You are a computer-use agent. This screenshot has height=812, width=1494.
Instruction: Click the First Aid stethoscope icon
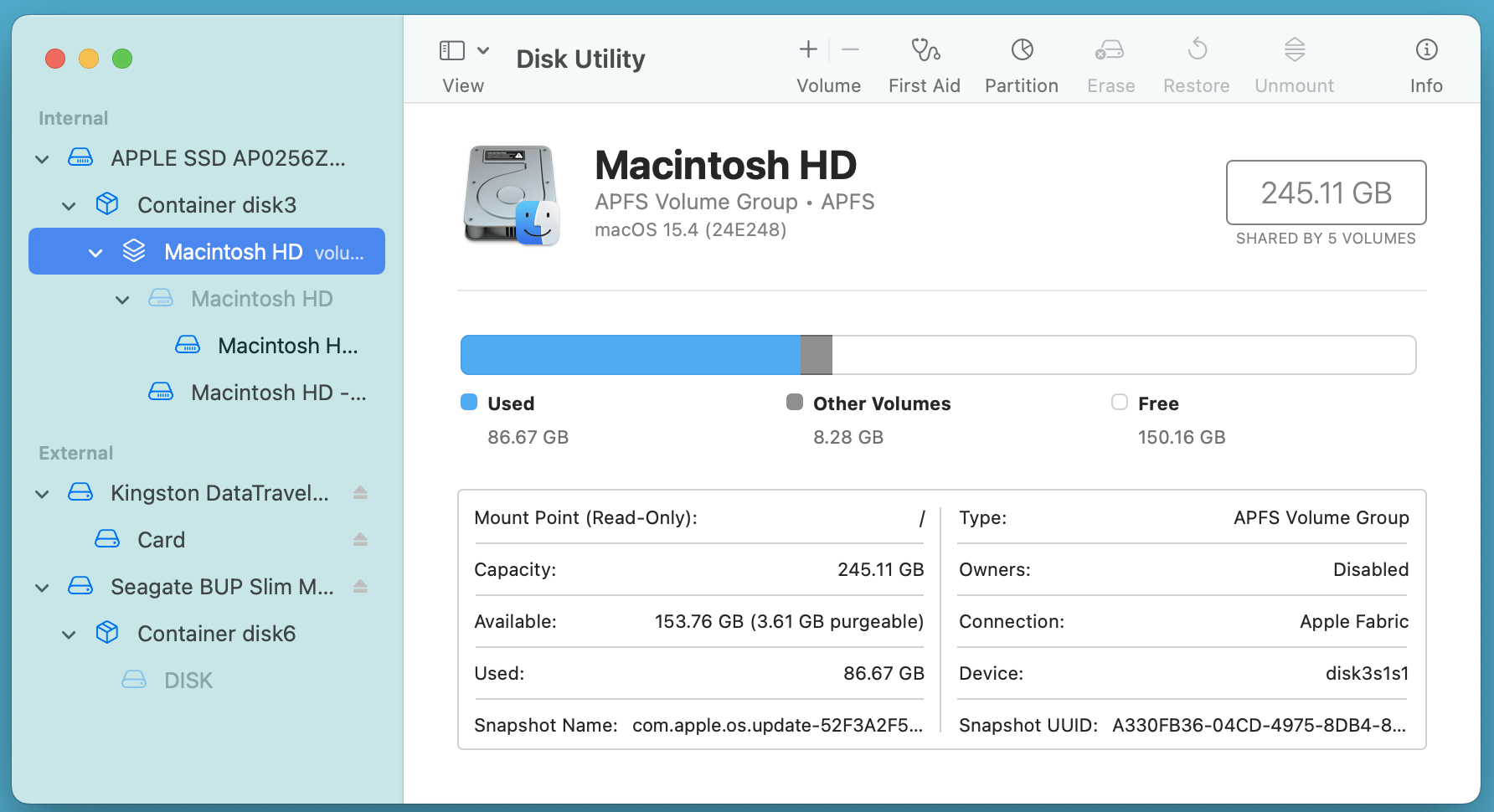pos(925,51)
